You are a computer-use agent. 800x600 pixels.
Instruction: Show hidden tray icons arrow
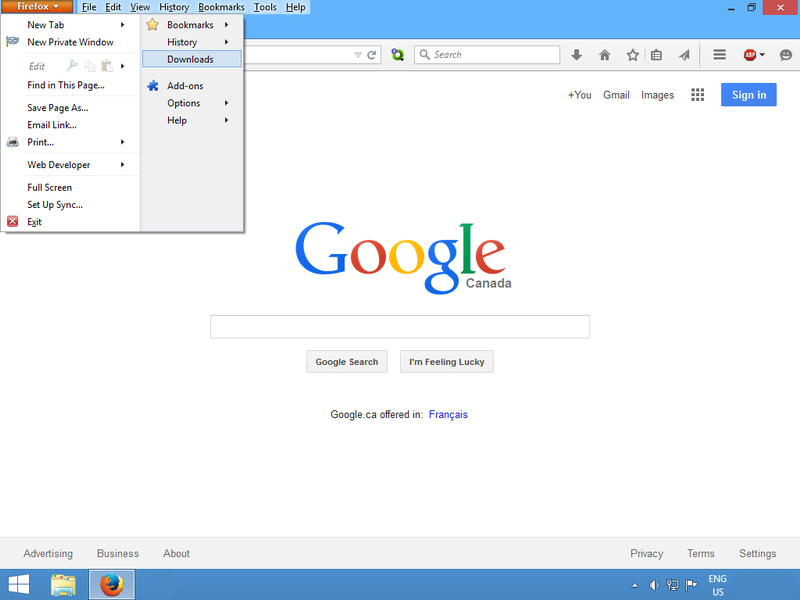coord(635,585)
